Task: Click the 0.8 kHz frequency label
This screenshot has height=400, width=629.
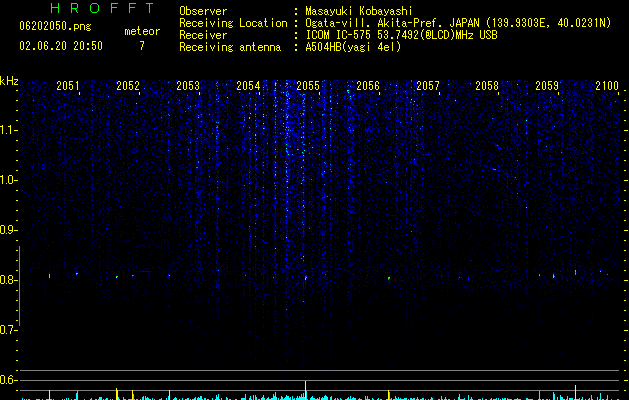Action: 8,280
